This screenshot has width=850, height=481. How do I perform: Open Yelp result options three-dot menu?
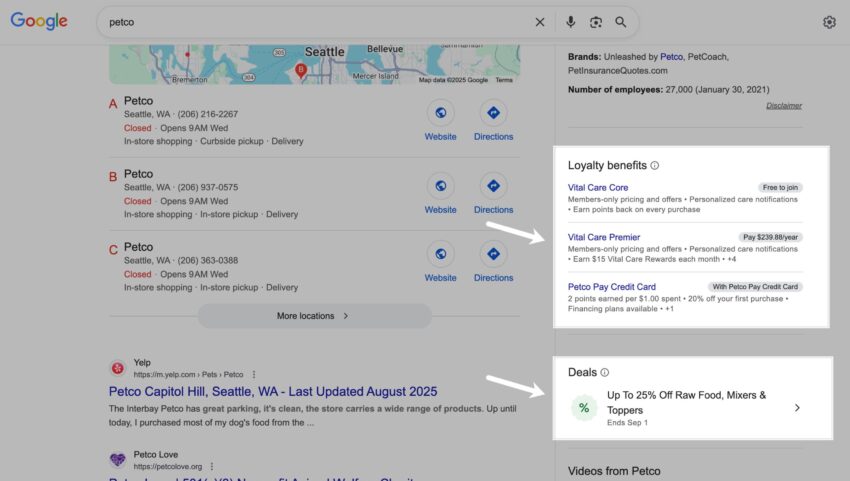[254, 375]
